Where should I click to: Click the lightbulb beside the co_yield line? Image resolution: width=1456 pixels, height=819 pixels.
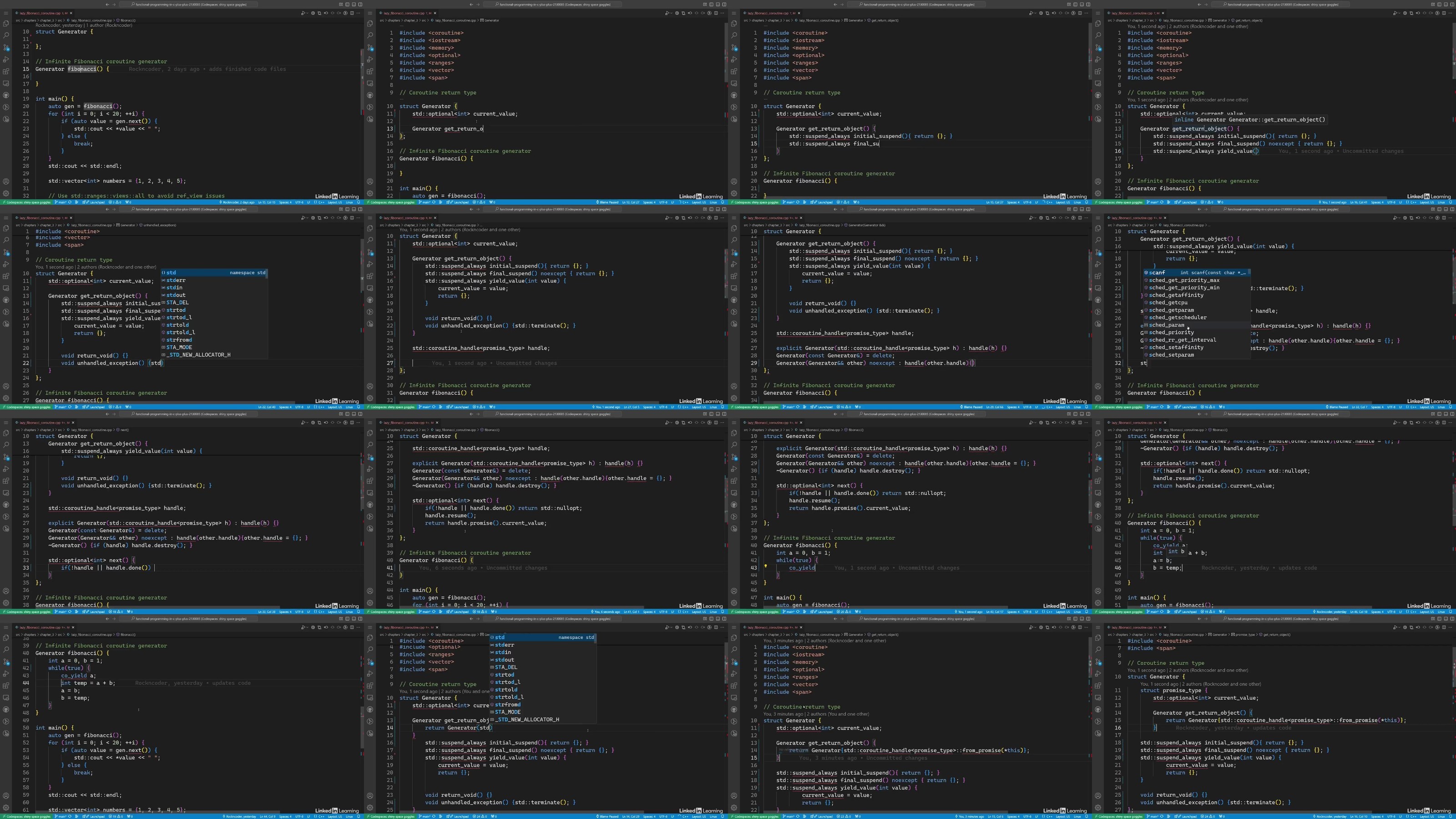pyautogui.click(x=765, y=566)
